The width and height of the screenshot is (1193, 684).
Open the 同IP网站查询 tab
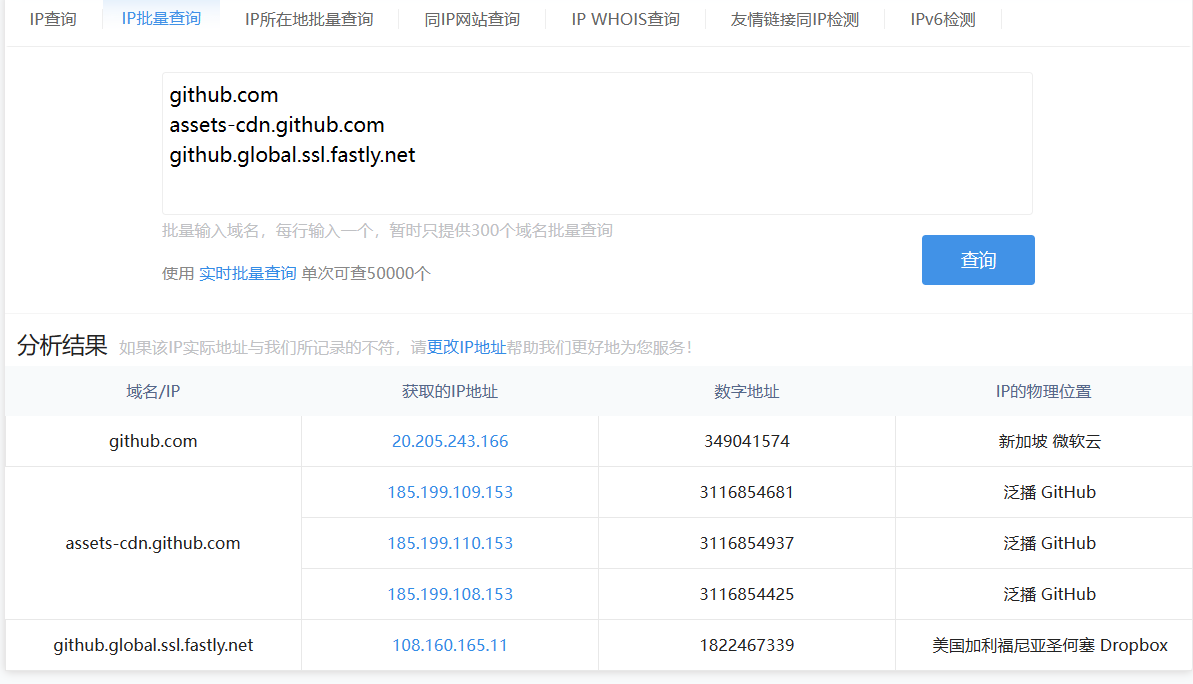472,19
